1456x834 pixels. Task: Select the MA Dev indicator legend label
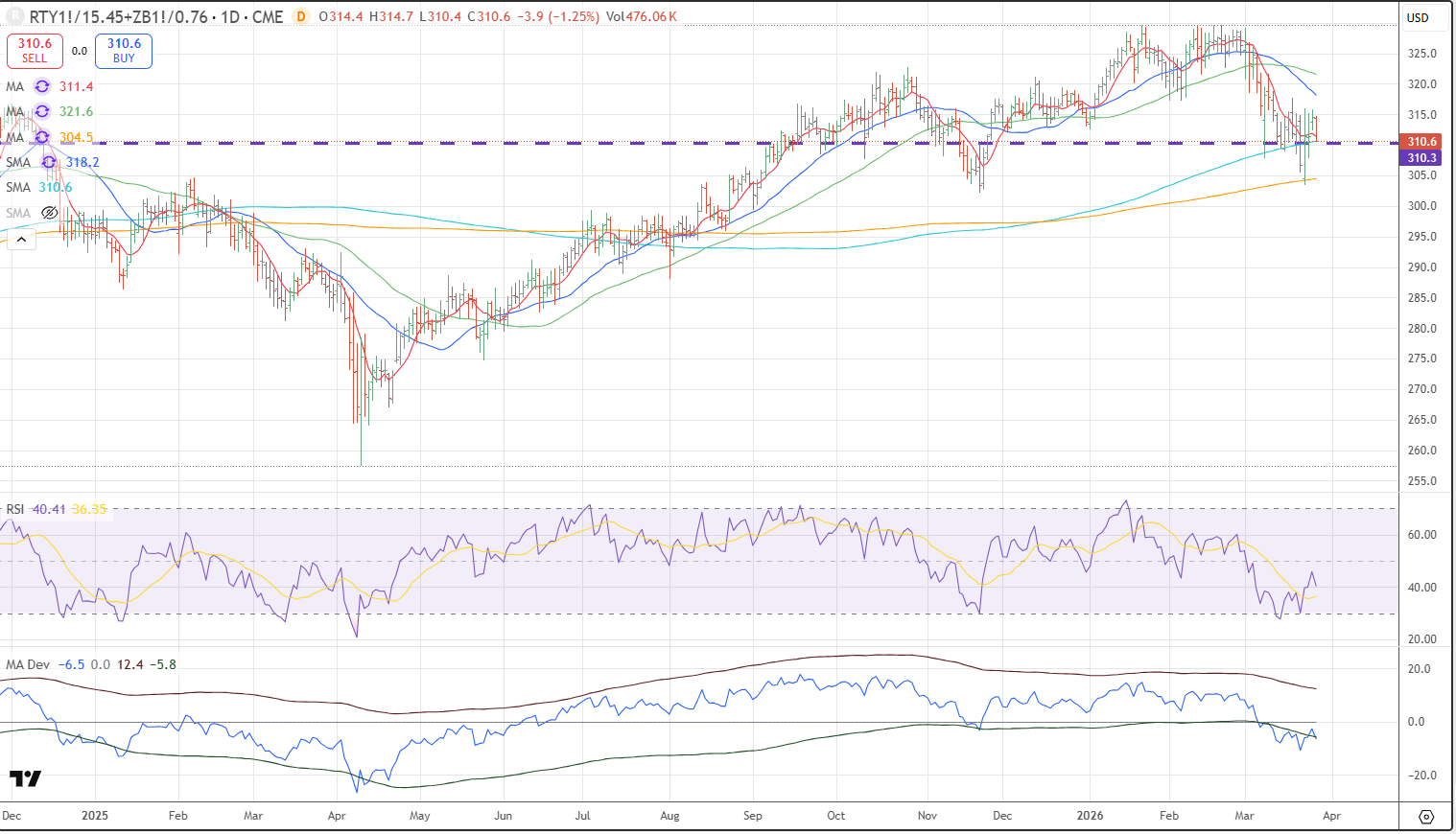pos(28,664)
